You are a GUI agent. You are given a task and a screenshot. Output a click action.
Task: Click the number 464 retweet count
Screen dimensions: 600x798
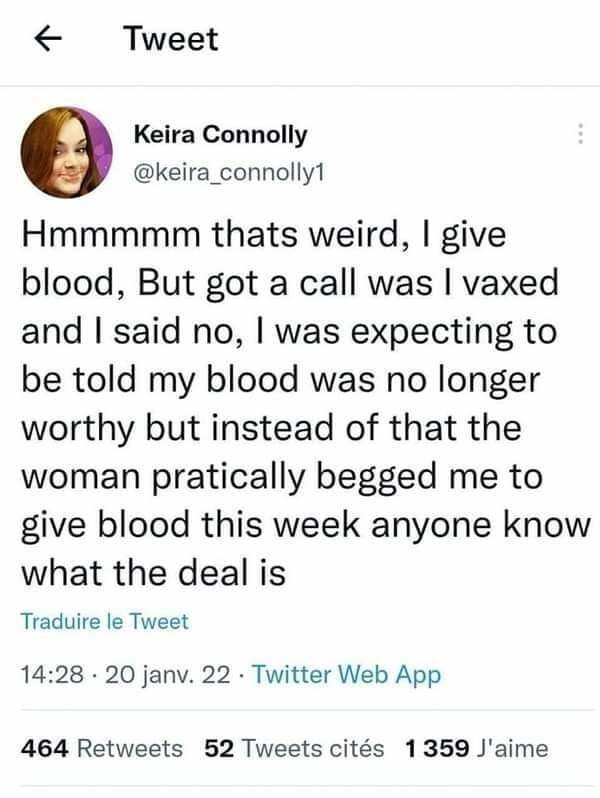(43, 747)
